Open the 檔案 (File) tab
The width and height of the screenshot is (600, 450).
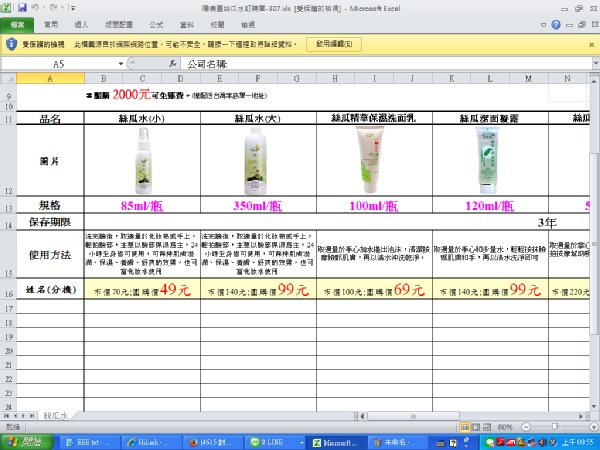pyautogui.click(x=16, y=23)
